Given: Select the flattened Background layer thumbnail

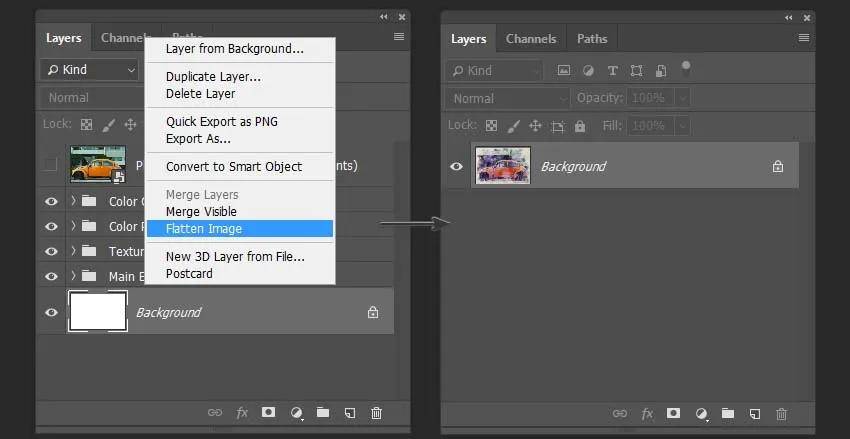Looking at the screenshot, I should click(x=503, y=165).
